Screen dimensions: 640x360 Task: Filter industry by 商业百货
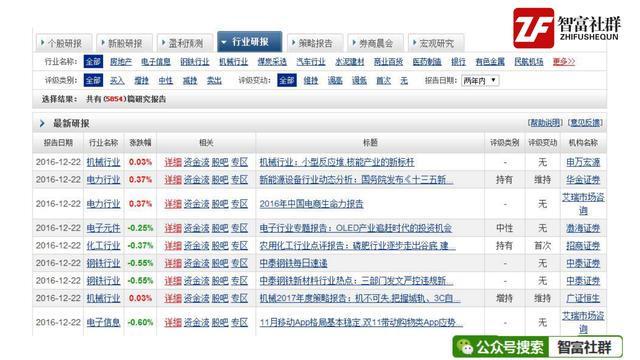coord(389,62)
